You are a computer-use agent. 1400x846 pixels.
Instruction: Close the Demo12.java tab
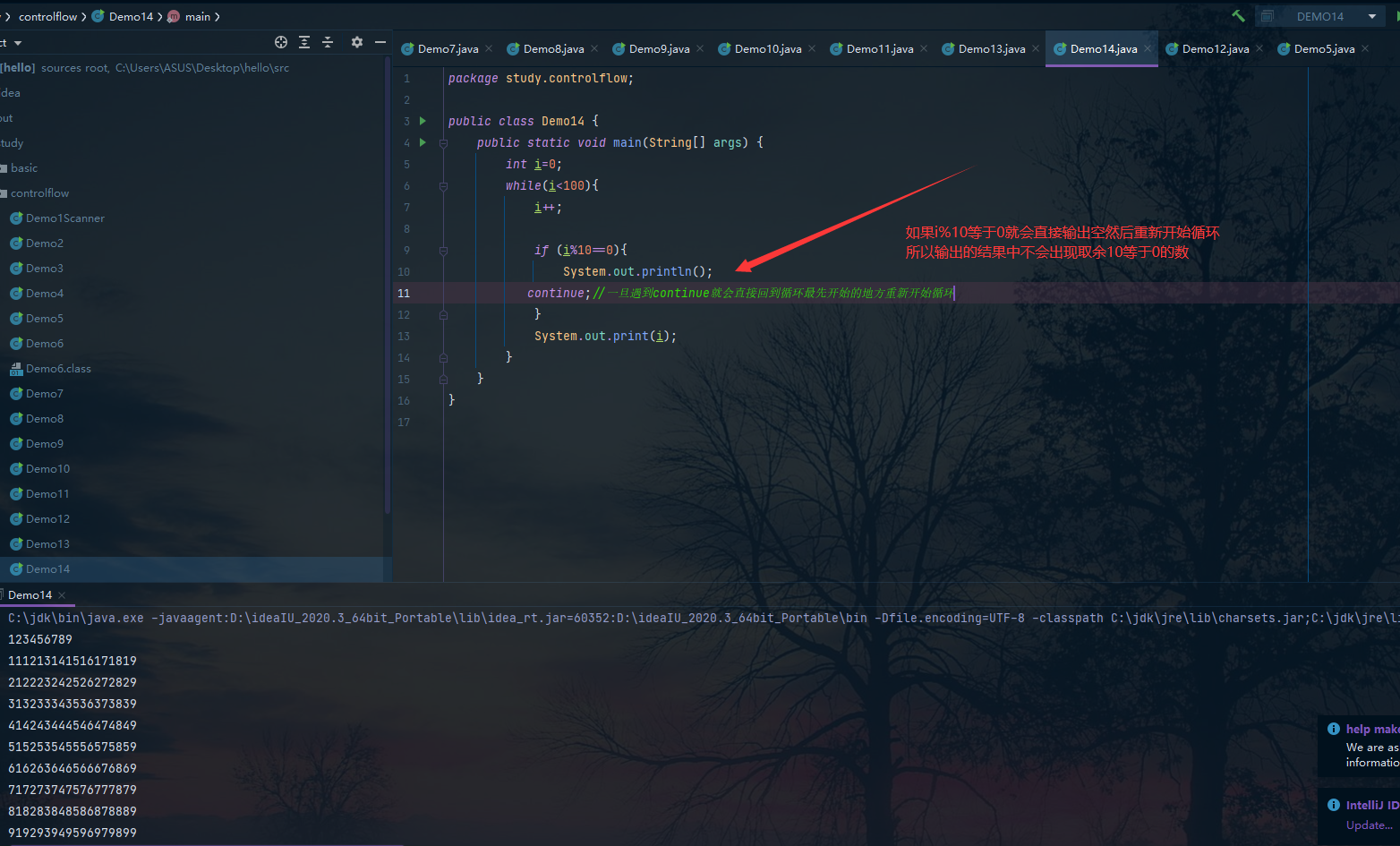coord(1259,48)
